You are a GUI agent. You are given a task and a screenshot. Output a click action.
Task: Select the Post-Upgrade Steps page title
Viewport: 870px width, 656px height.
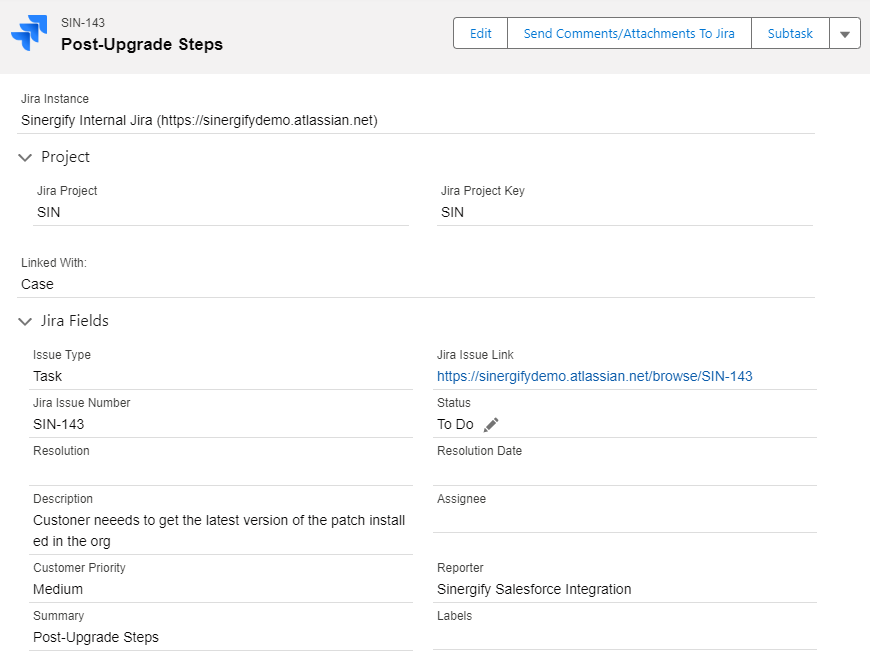tap(142, 44)
